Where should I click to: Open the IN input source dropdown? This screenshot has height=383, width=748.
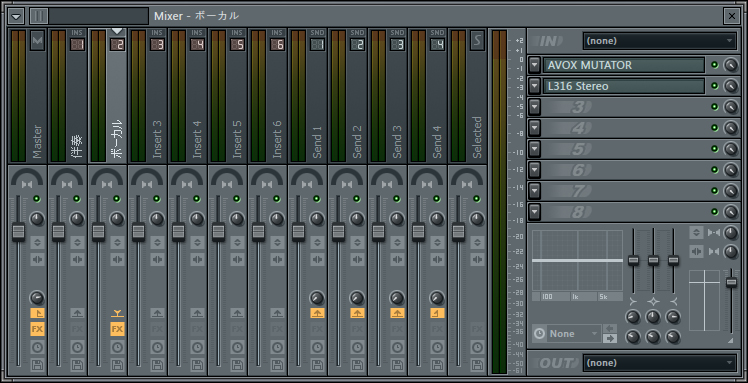[659, 41]
